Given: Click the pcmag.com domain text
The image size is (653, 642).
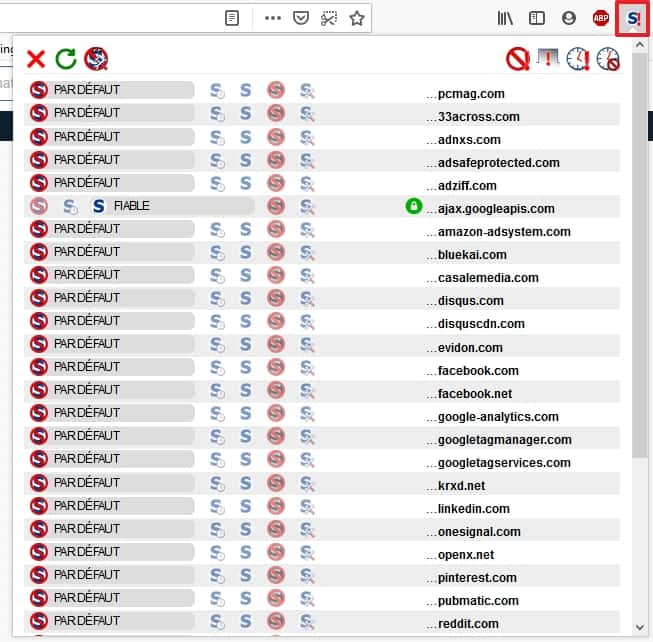Looking at the screenshot, I should (x=471, y=94).
